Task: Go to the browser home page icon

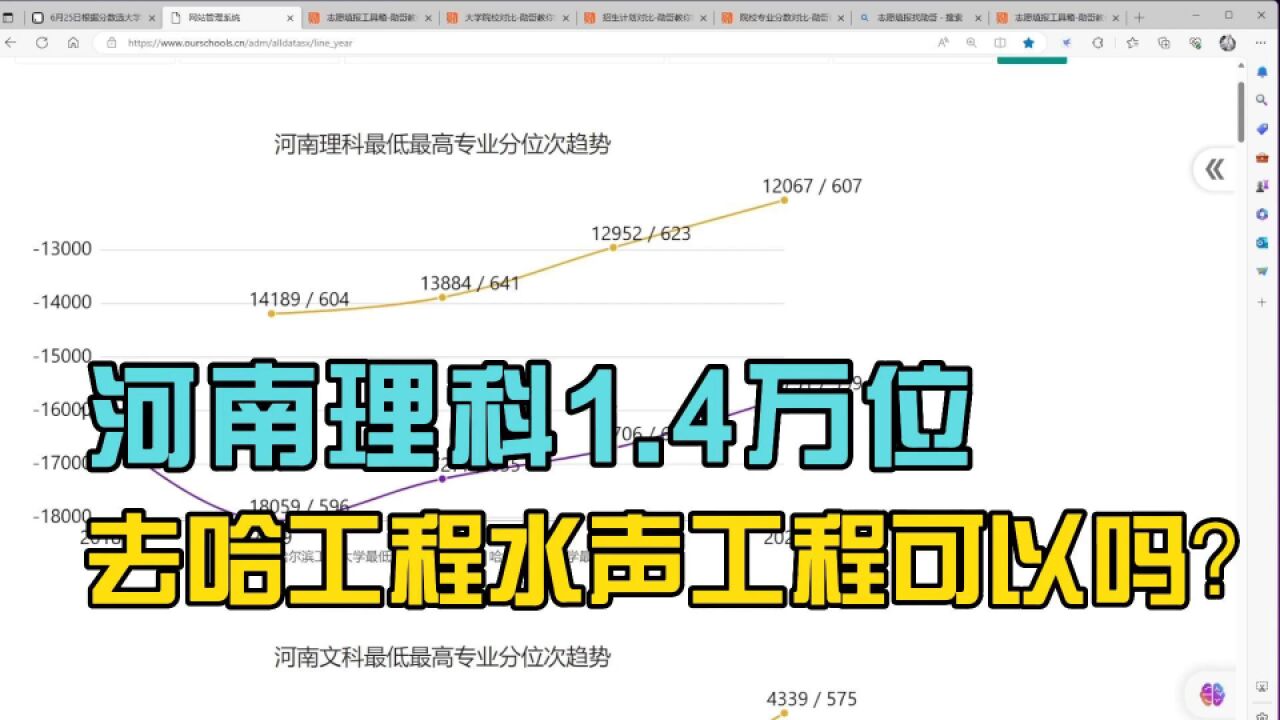Action: click(x=73, y=43)
